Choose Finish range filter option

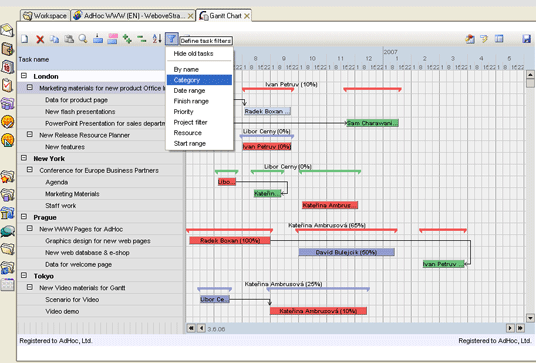click(199, 101)
